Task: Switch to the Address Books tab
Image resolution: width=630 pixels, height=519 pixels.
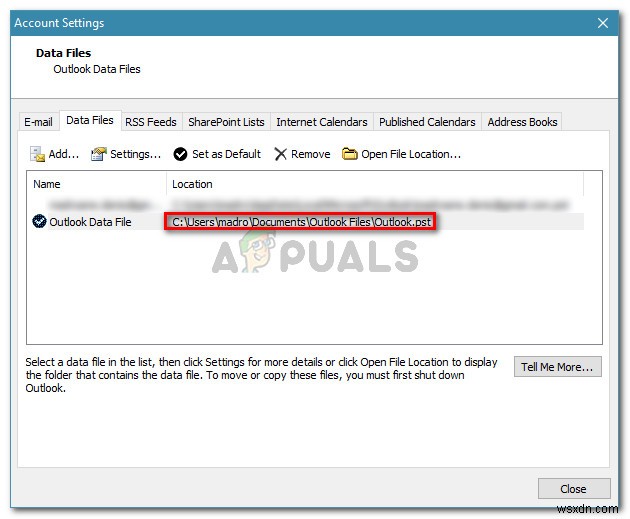Action: coord(522,122)
